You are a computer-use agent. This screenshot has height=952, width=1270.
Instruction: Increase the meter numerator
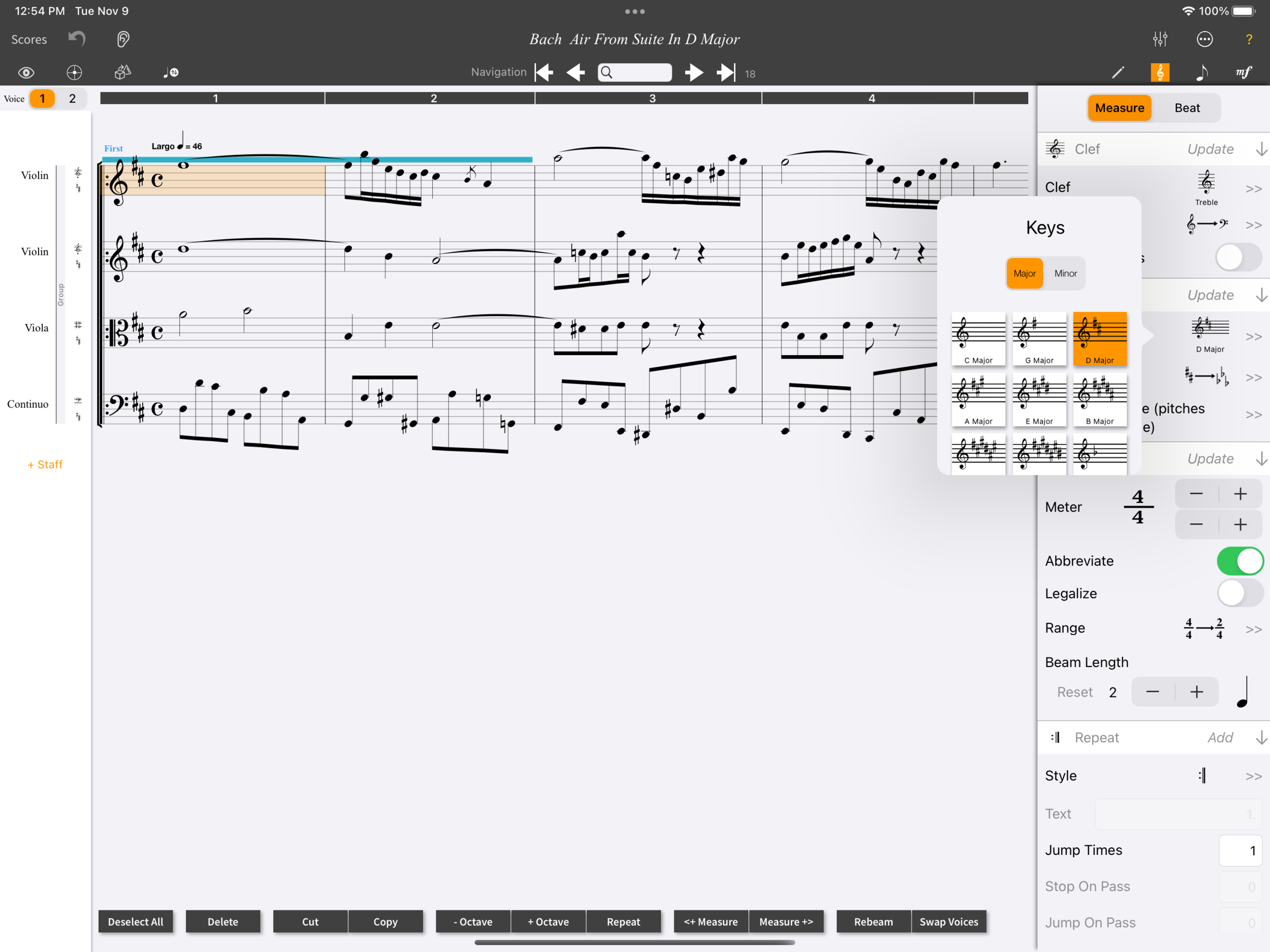coord(1240,494)
